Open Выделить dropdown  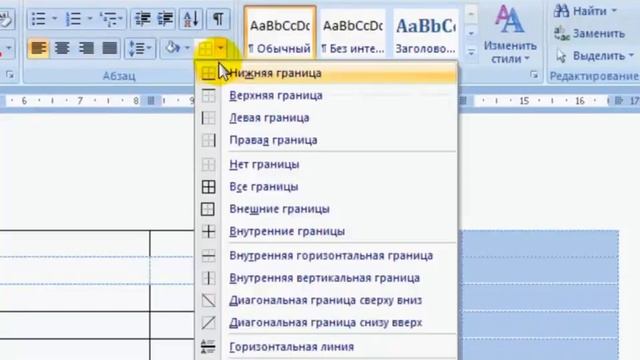(x=594, y=56)
